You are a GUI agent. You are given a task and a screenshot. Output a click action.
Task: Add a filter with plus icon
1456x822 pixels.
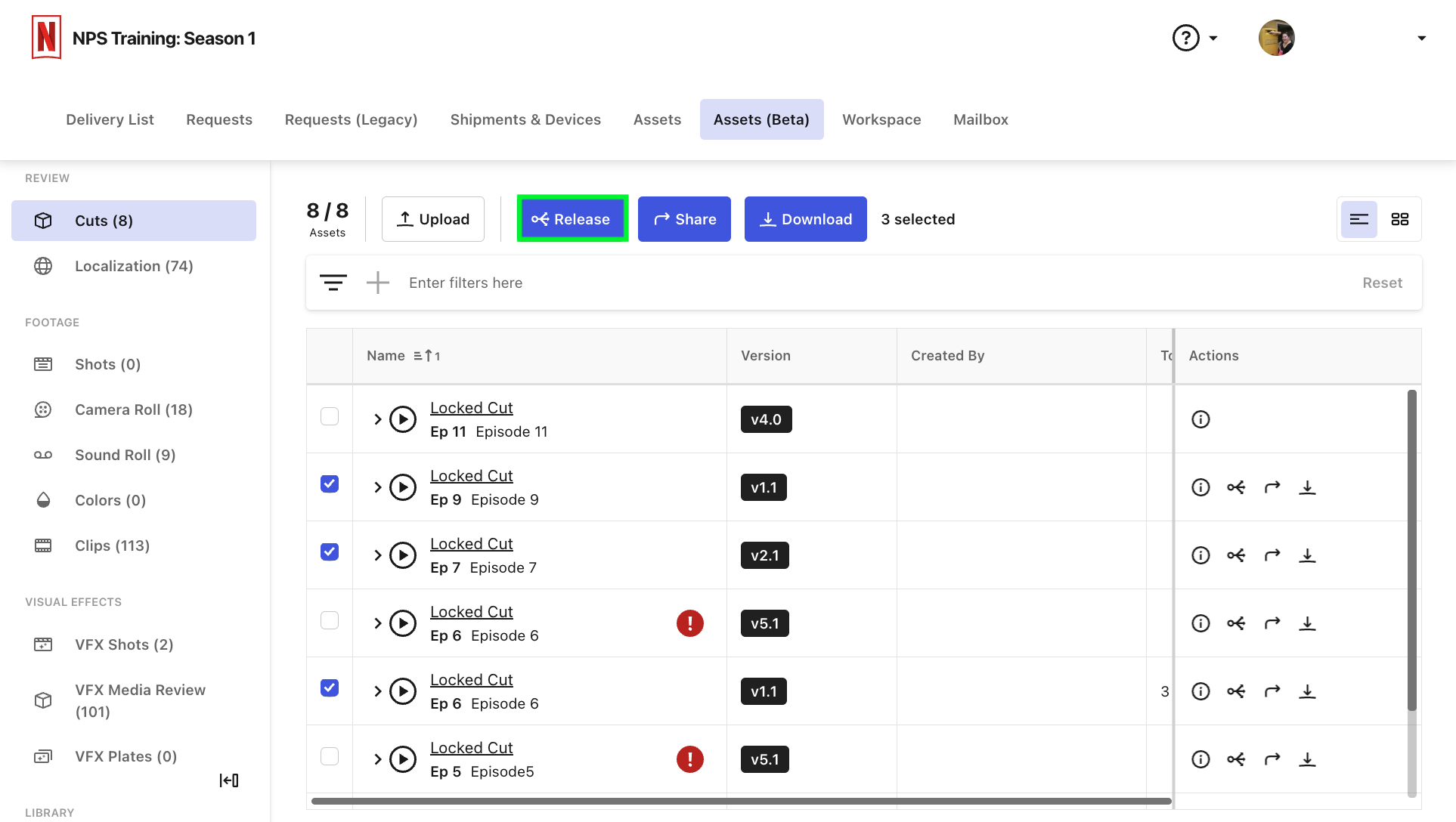[x=378, y=283]
